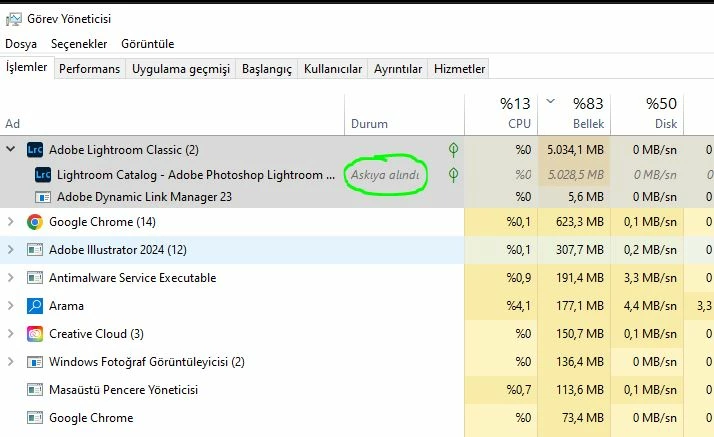Screen dimensions: 714x437
Task: Click the Task Manager icon in title bar
Action: [x=14, y=19]
